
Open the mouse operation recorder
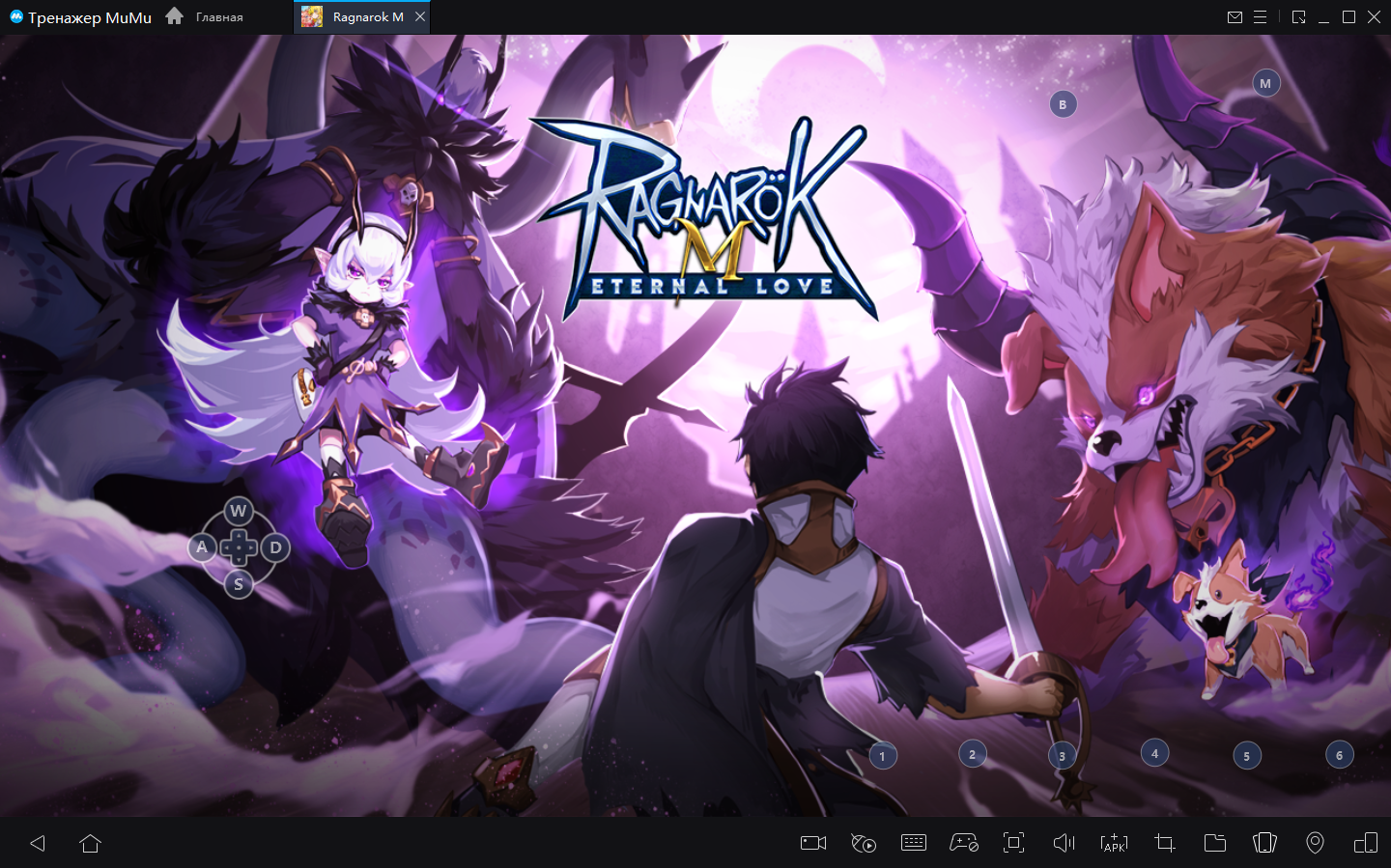point(864,843)
